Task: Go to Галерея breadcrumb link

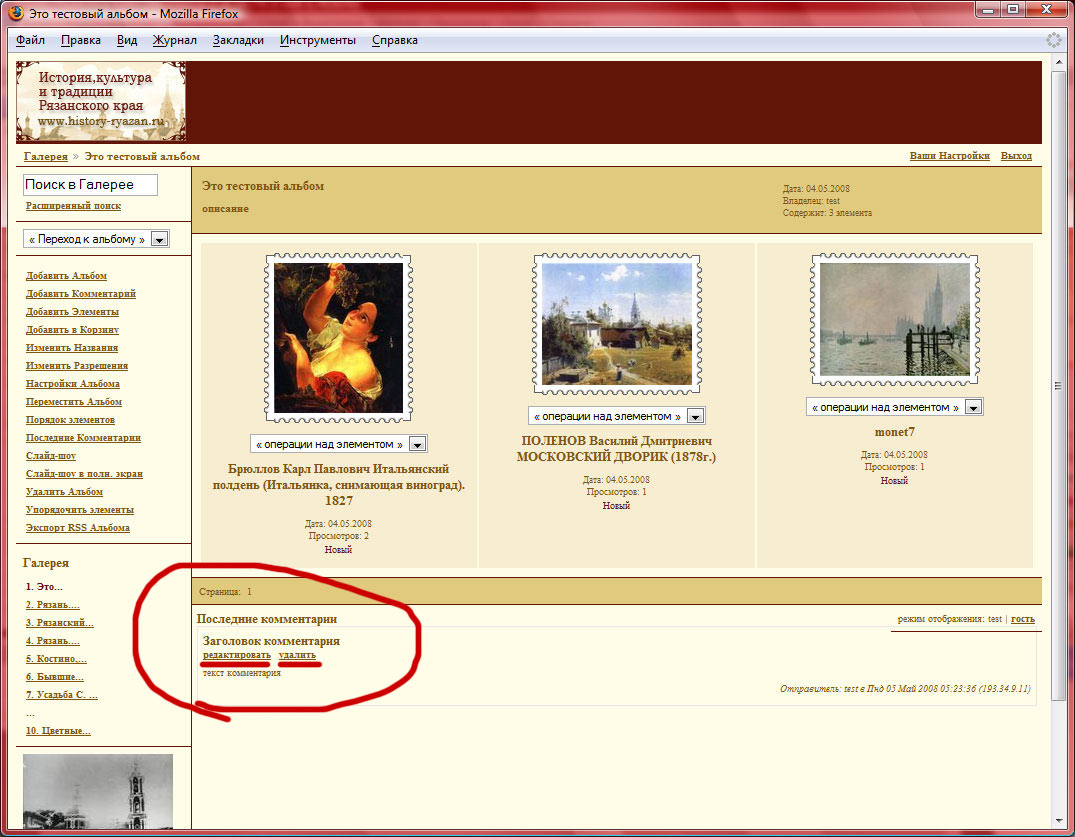Action: click(x=46, y=156)
